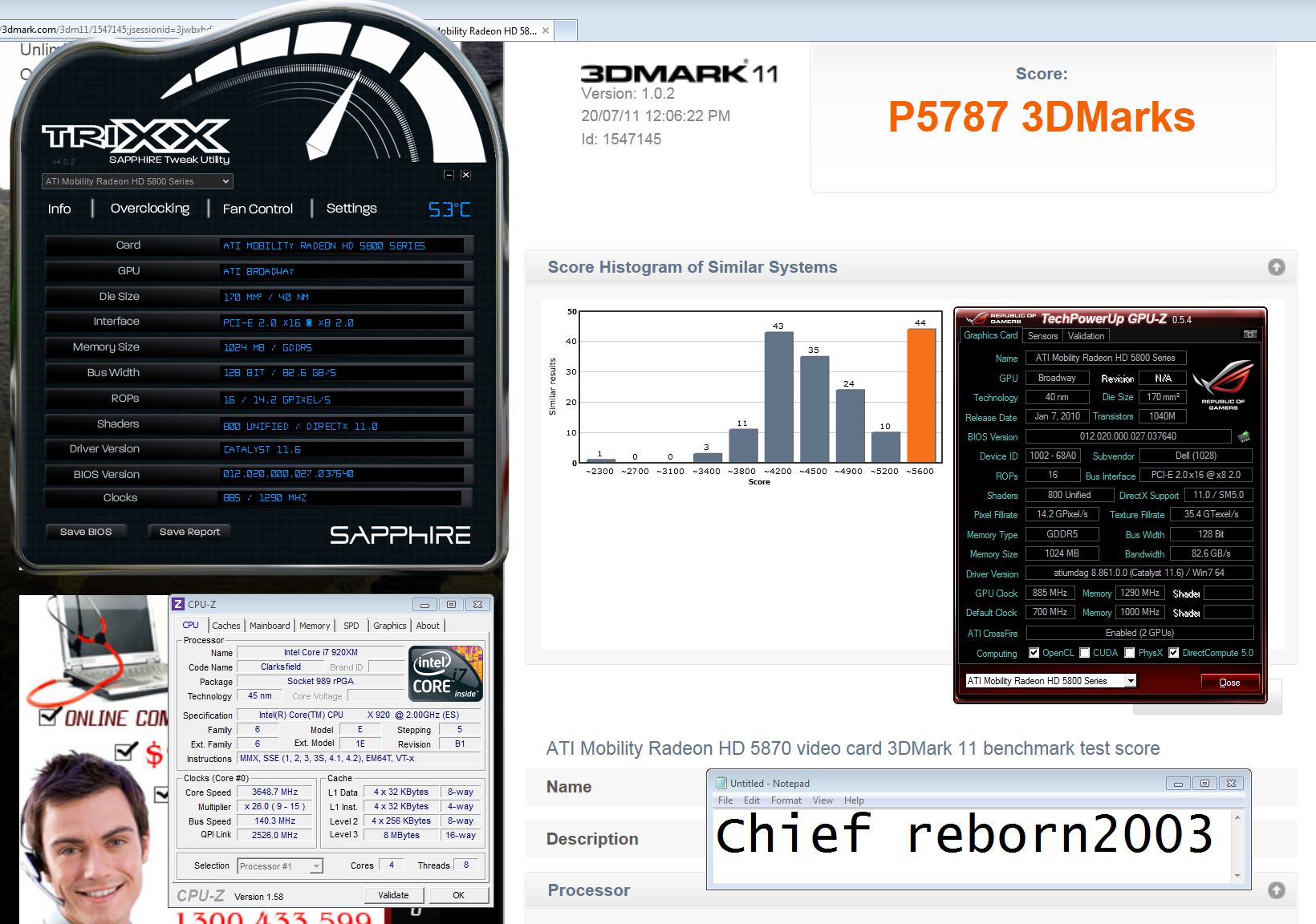Open the Processor #1 selection dropdown in CPU-Z
The image size is (1316, 924).
(280, 866)
